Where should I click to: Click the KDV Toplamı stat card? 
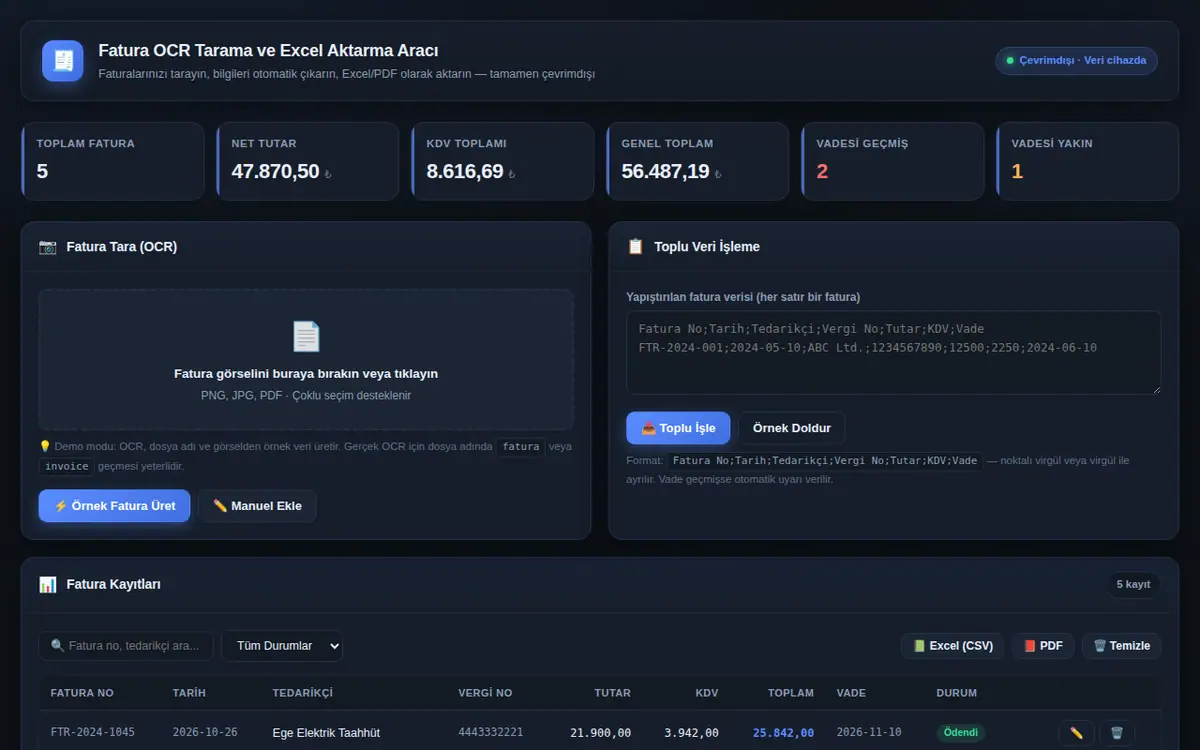[x=503, y=161]
